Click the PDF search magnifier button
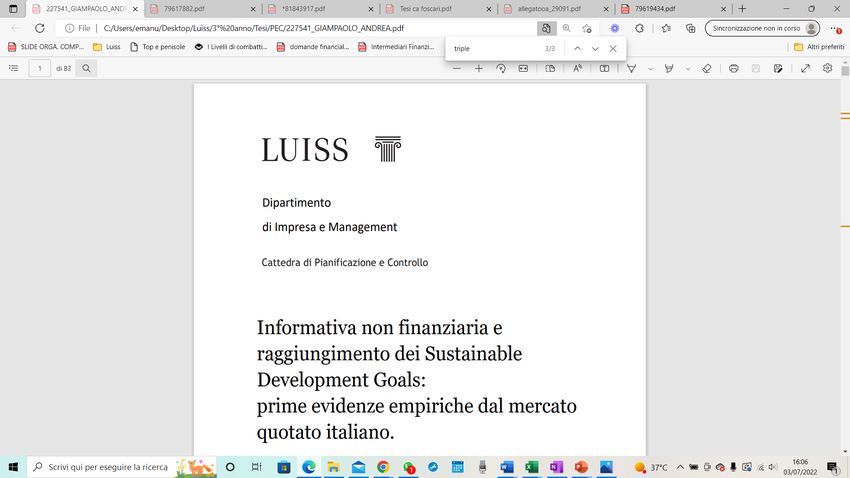The image size is (850, 478). tap(86, 68)
